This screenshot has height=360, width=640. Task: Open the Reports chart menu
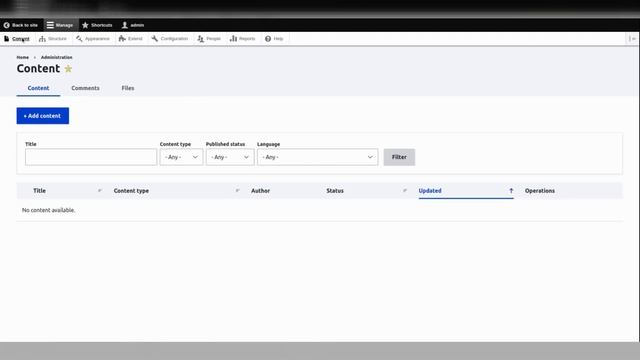(242, 39)
